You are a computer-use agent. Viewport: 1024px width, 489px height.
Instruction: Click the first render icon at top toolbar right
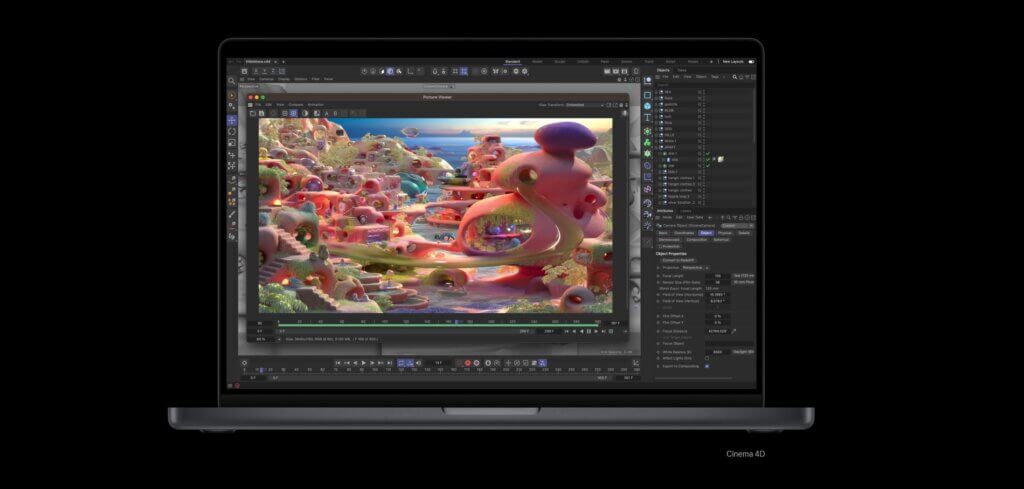[607, 71]
